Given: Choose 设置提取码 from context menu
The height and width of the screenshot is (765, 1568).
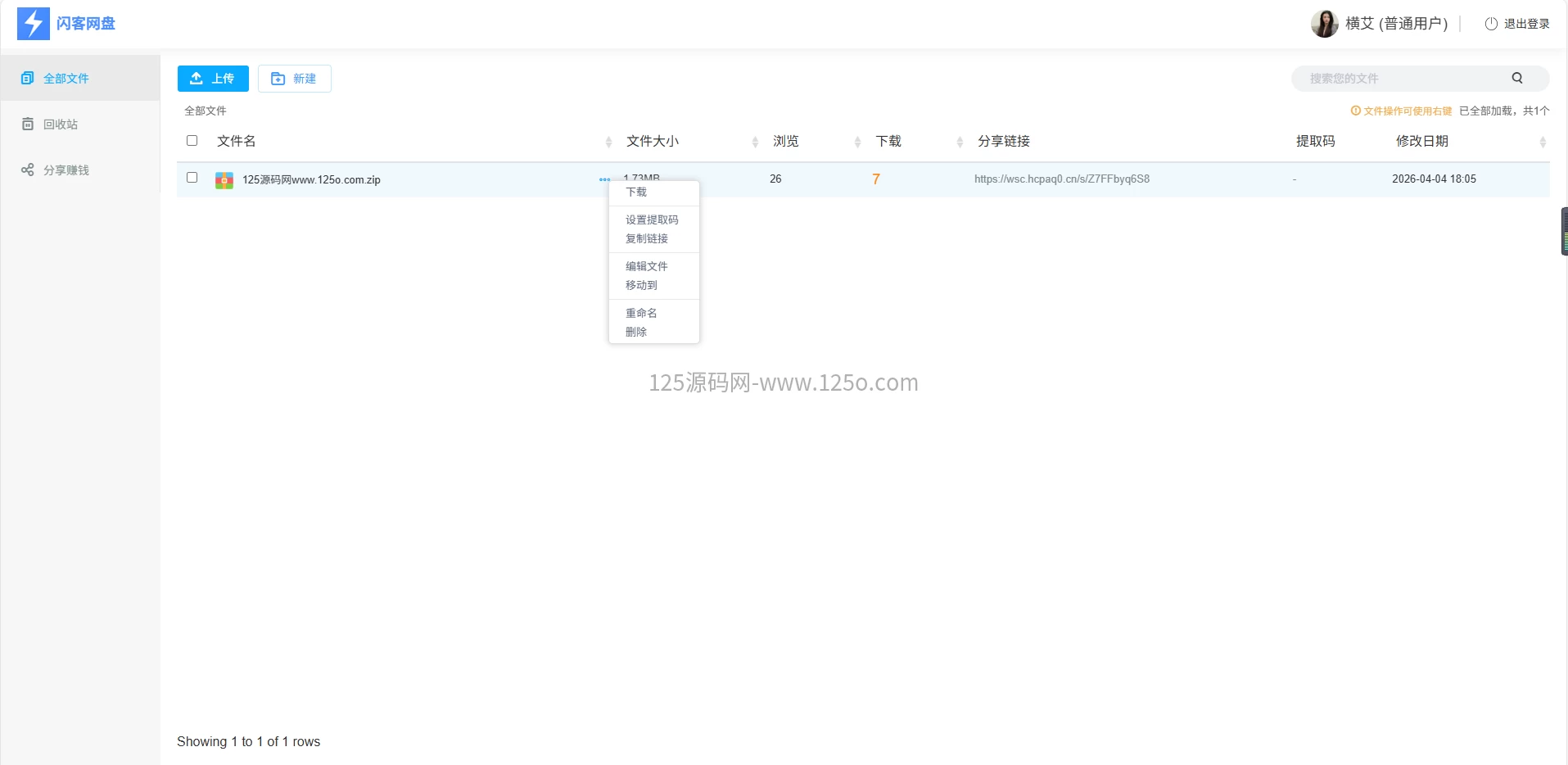Looking at the screenshot, I should (x=652, y=220).
